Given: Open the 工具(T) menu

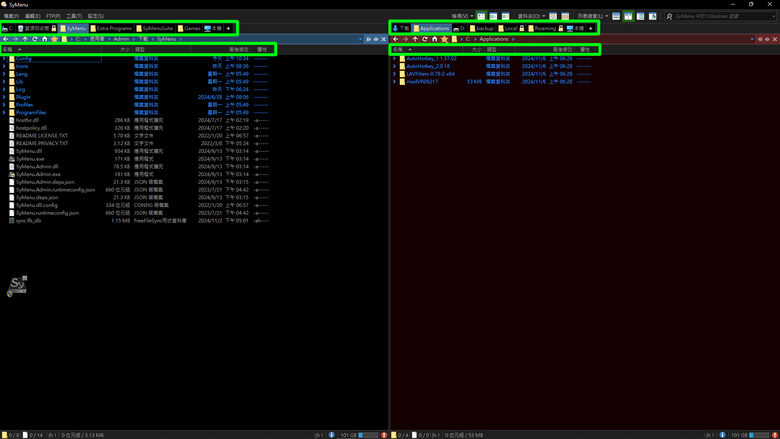Looking at the screenshot, I should point(74,16).
